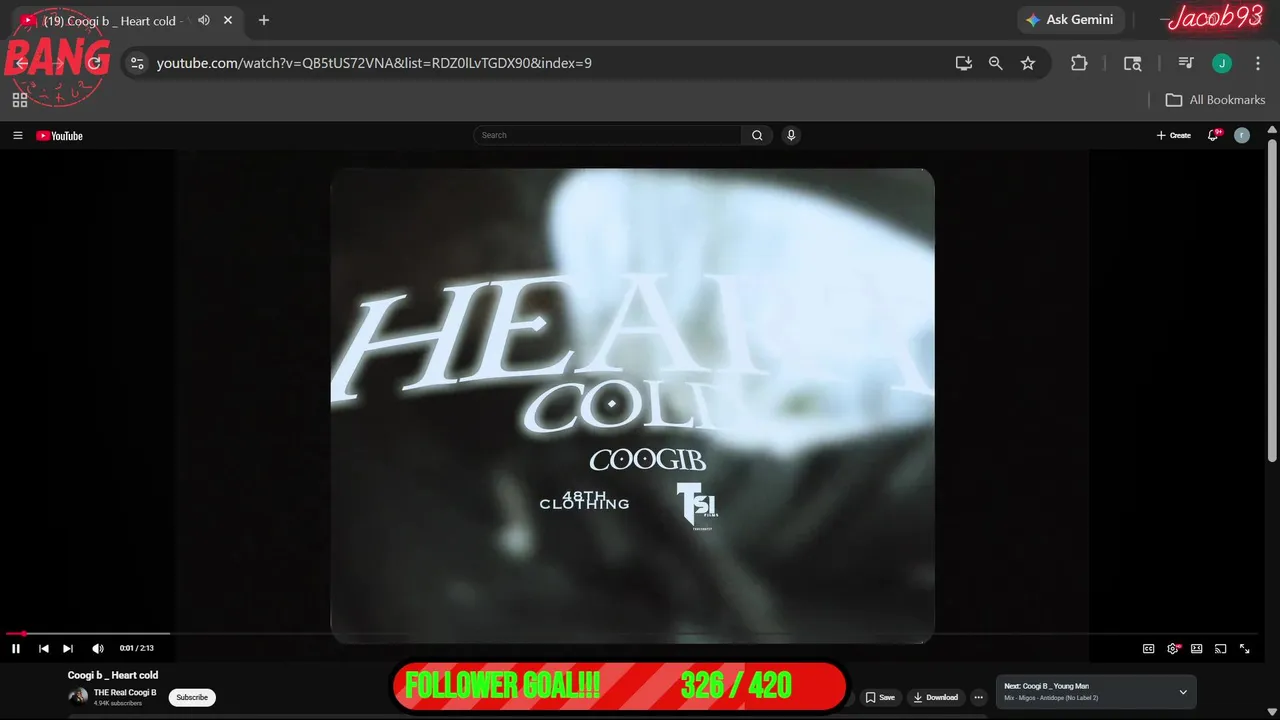Cast video with Play on TV icon
Screen dimensions: 1280x720
[1221, 649]
